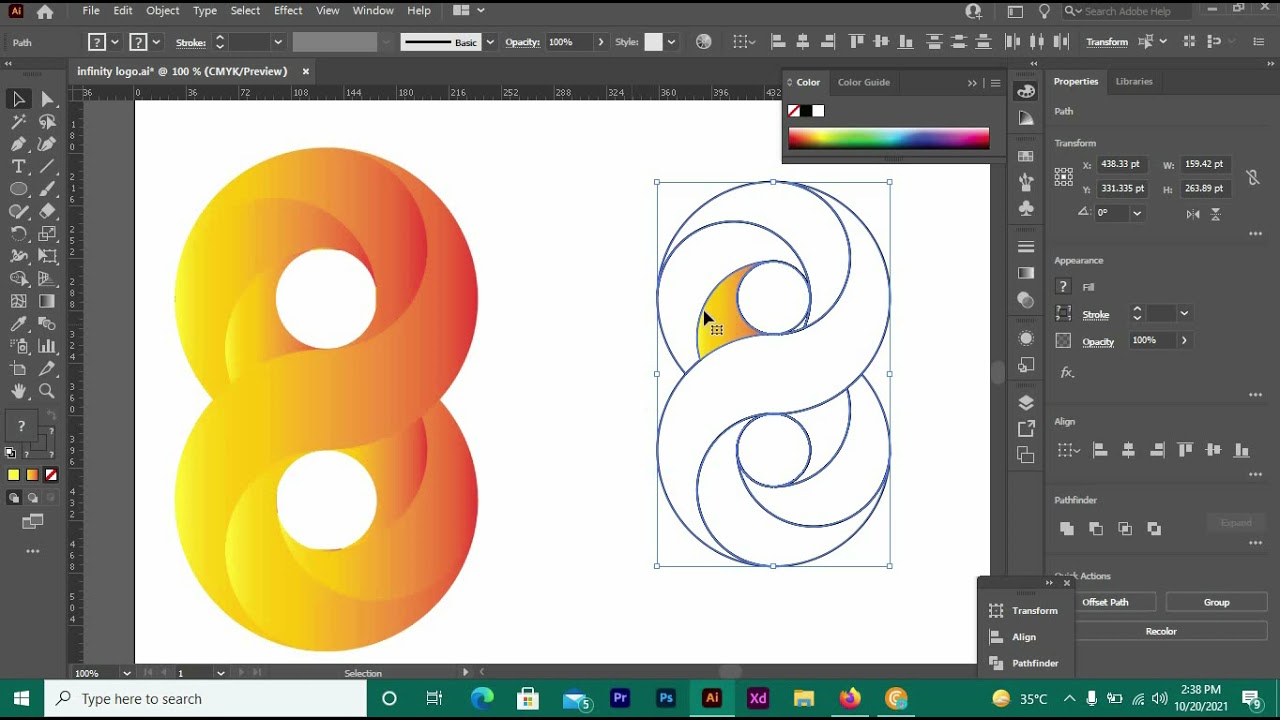Viewport: 1280px width, 720px height.
Task: Open the Transparency panel icon in dock
Action: pos(1026,300)
